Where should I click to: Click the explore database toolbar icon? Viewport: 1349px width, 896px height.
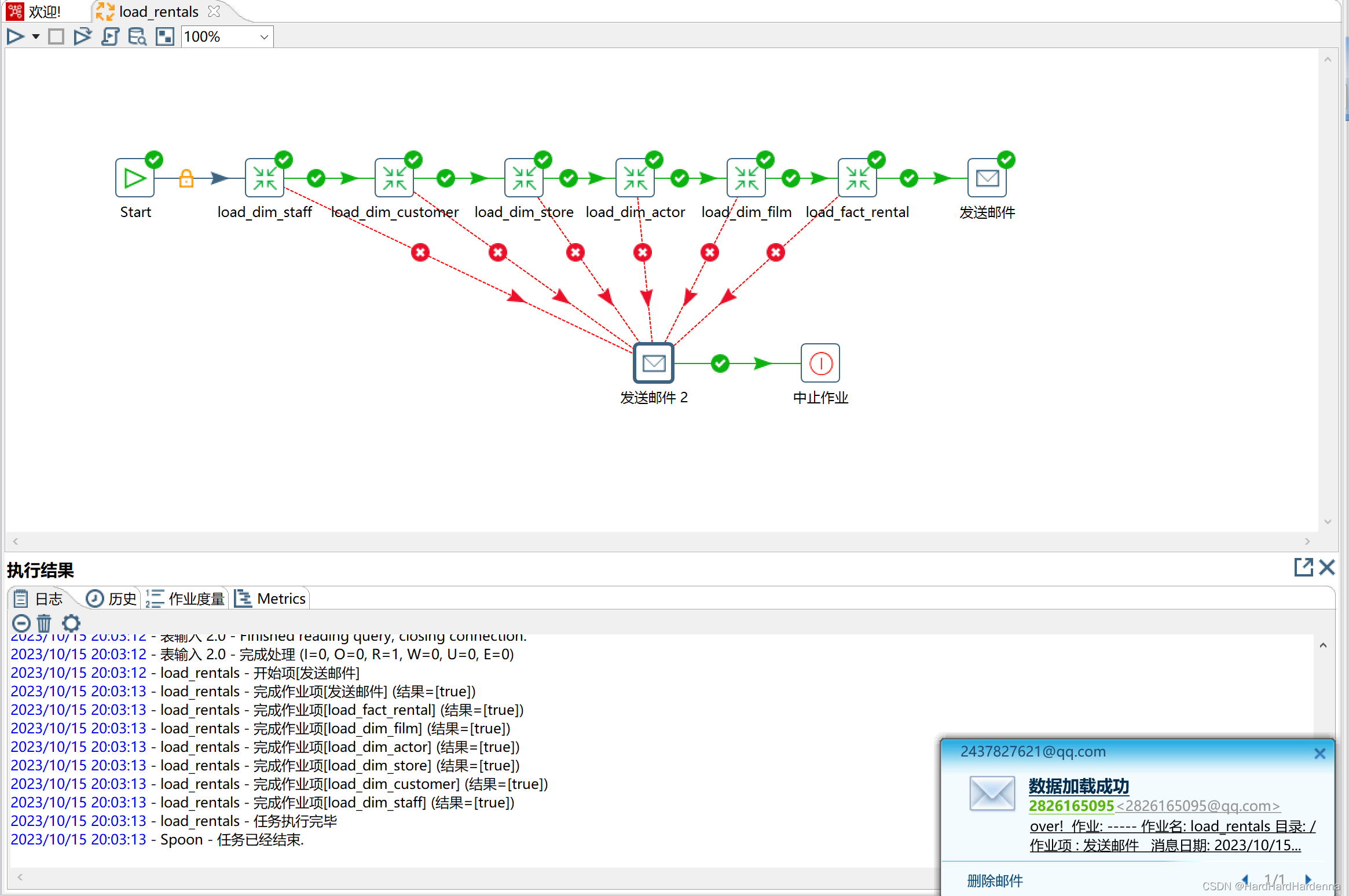coord(137,37)
